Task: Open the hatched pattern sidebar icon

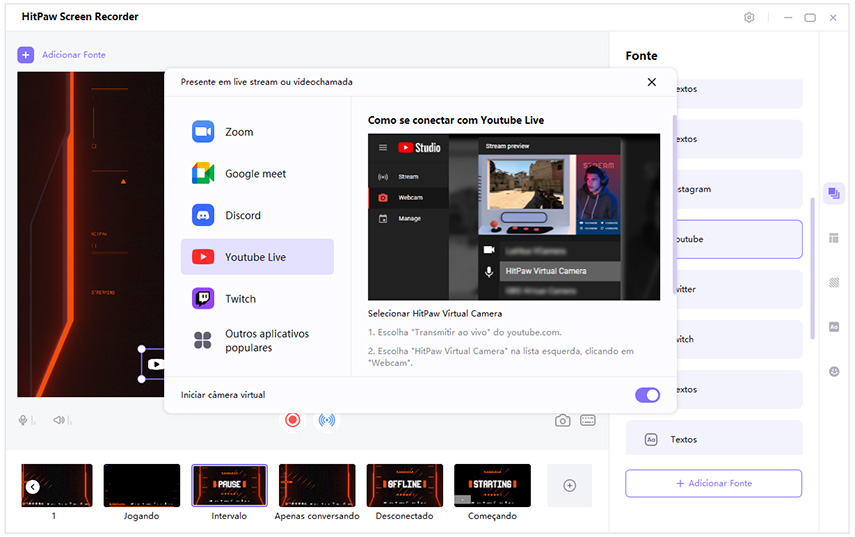Action: click(834, 282)
